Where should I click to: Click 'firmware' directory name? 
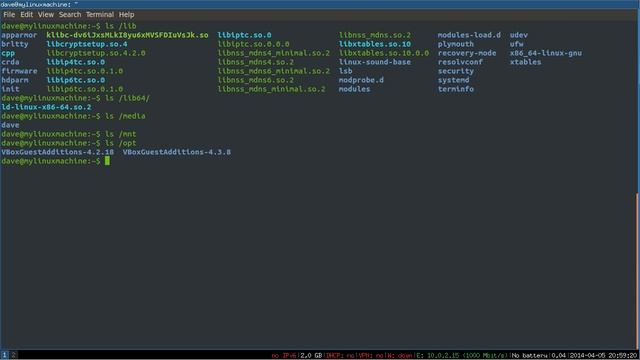pos(19,71)
